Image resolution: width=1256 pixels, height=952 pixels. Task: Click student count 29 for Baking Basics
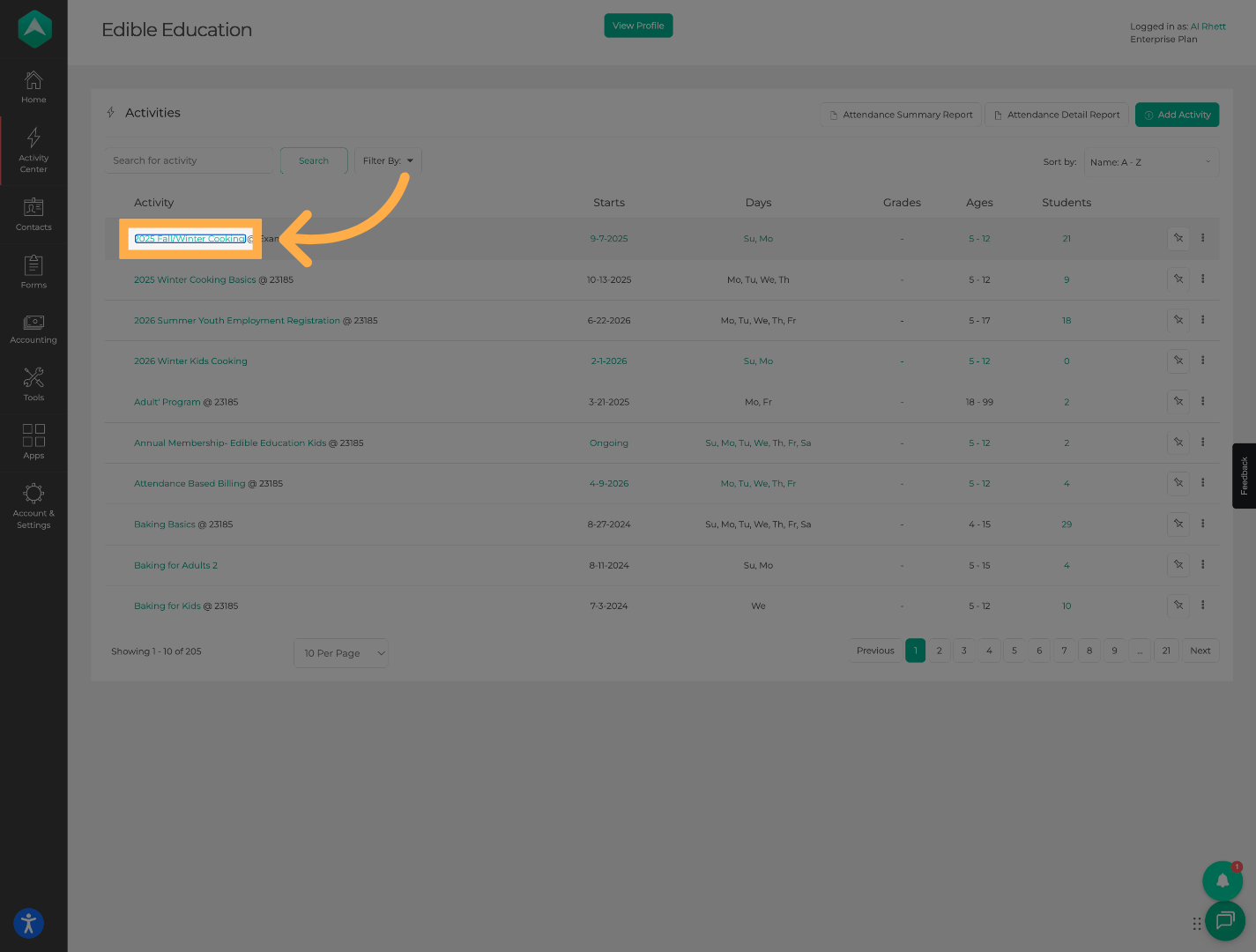pyautogui.click(x=1066, y=524)
